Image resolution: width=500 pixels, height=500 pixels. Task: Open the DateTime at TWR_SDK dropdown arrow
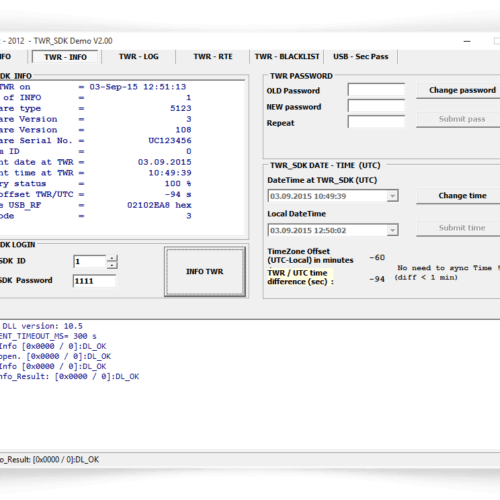pyautogui.click(x=392, y=196)
